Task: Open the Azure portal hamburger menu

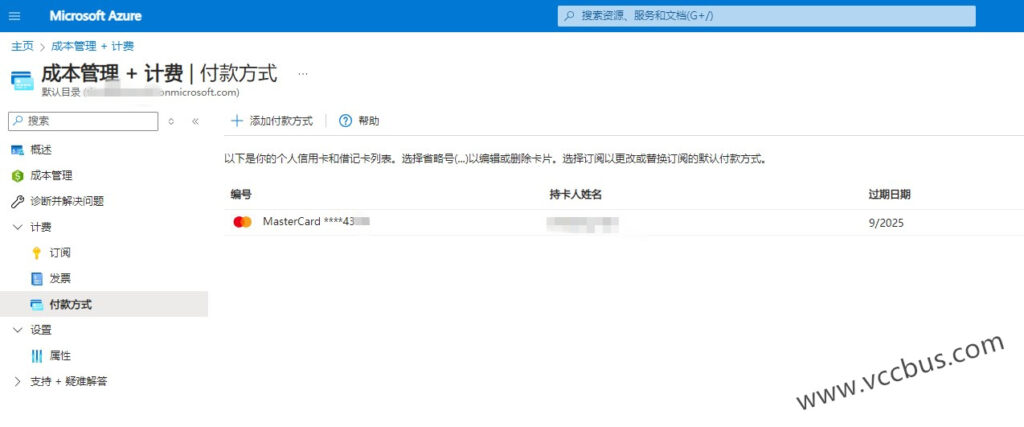Action: tap(14, 16)
